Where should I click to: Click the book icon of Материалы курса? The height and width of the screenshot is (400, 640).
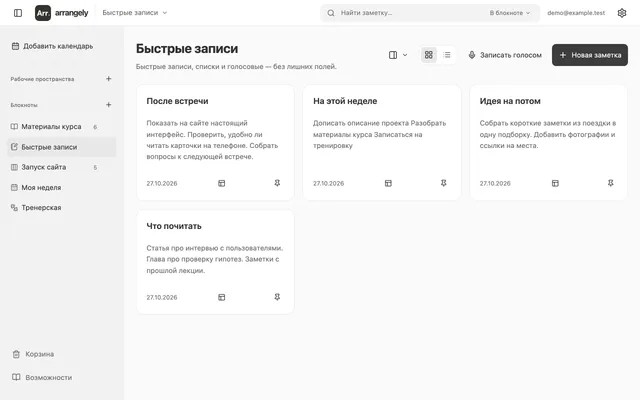click(14, 127)
